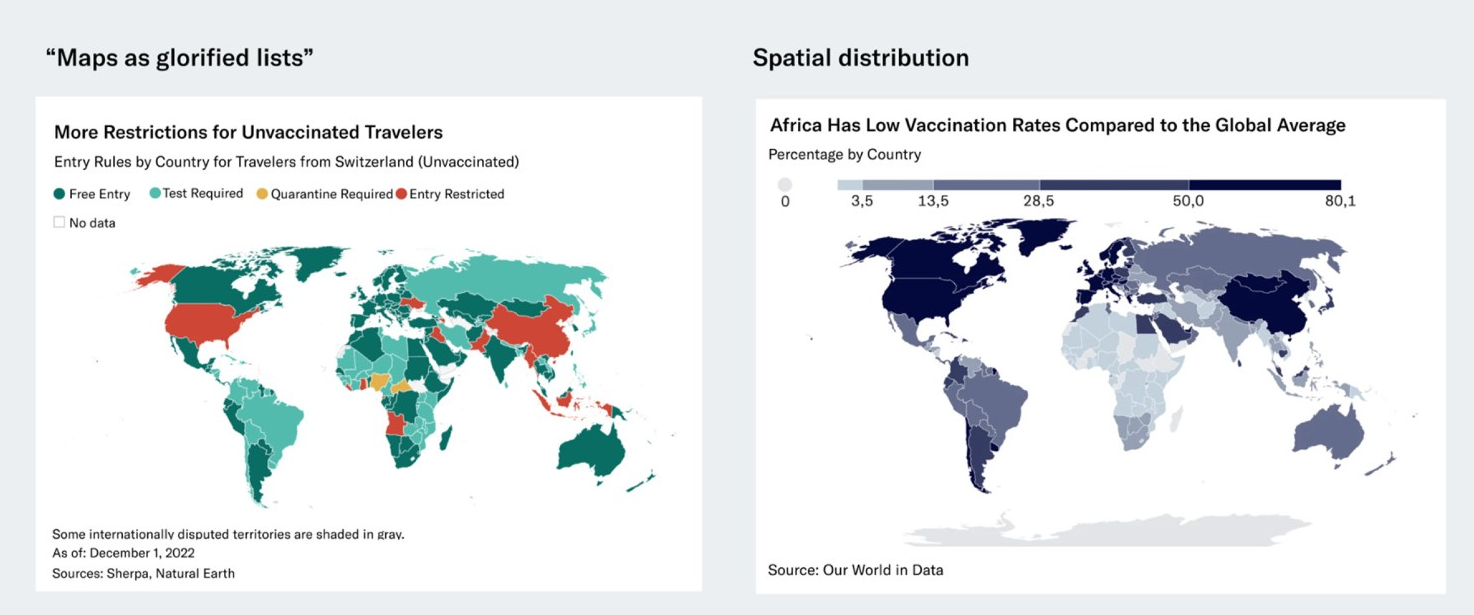This screenshot has height=615, width=1474.
Task: Click the 'Africa Has Low Vaccination Rates' title
Action: (x=1057, y=125)
